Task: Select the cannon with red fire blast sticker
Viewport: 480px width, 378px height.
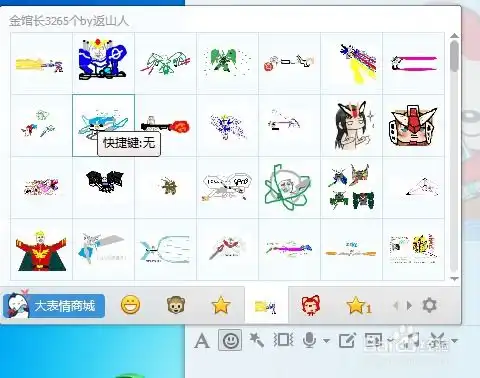Action: pyautogui.click(x=165, y=125)
